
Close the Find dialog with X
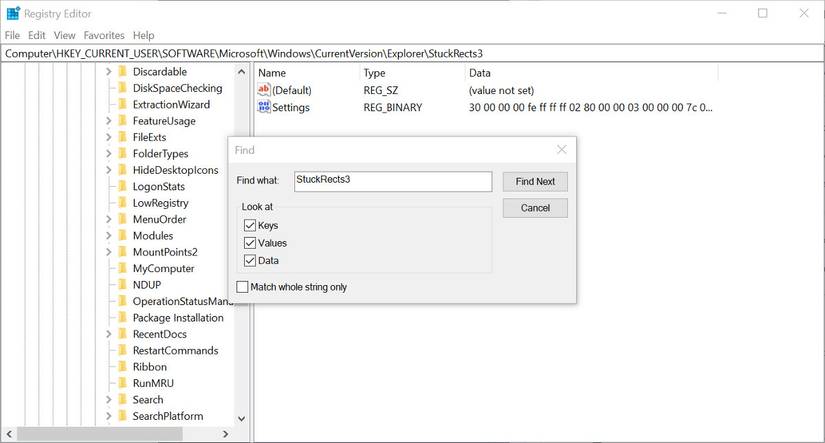561,150
